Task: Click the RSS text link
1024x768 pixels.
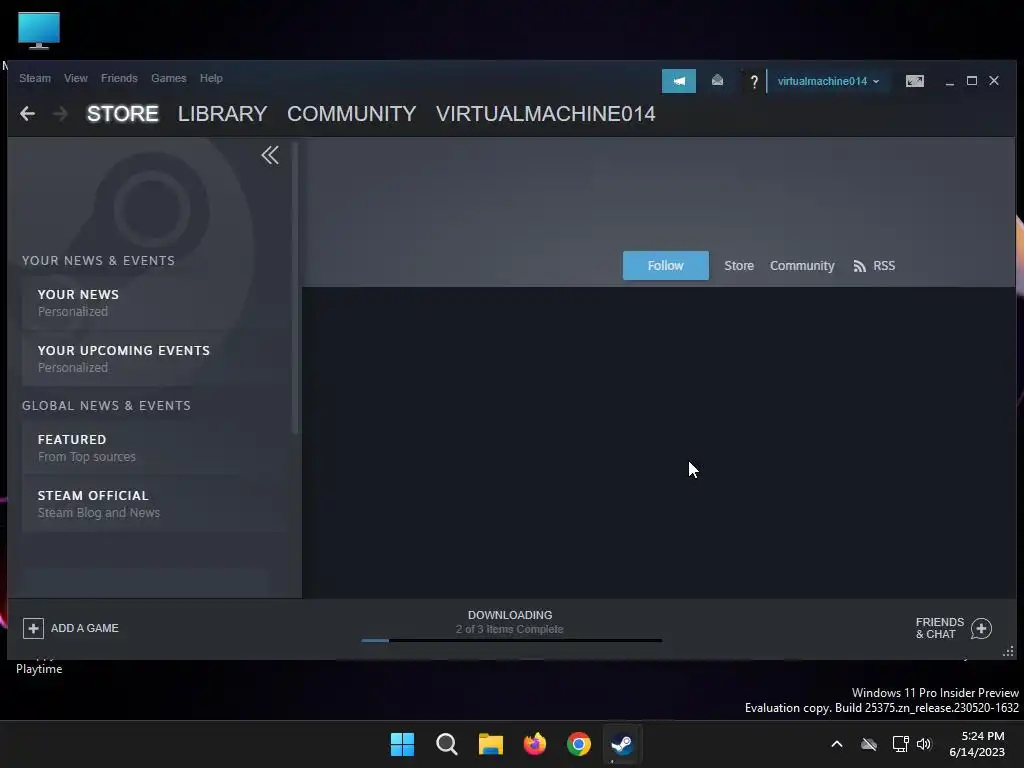Action: (884, 266)
